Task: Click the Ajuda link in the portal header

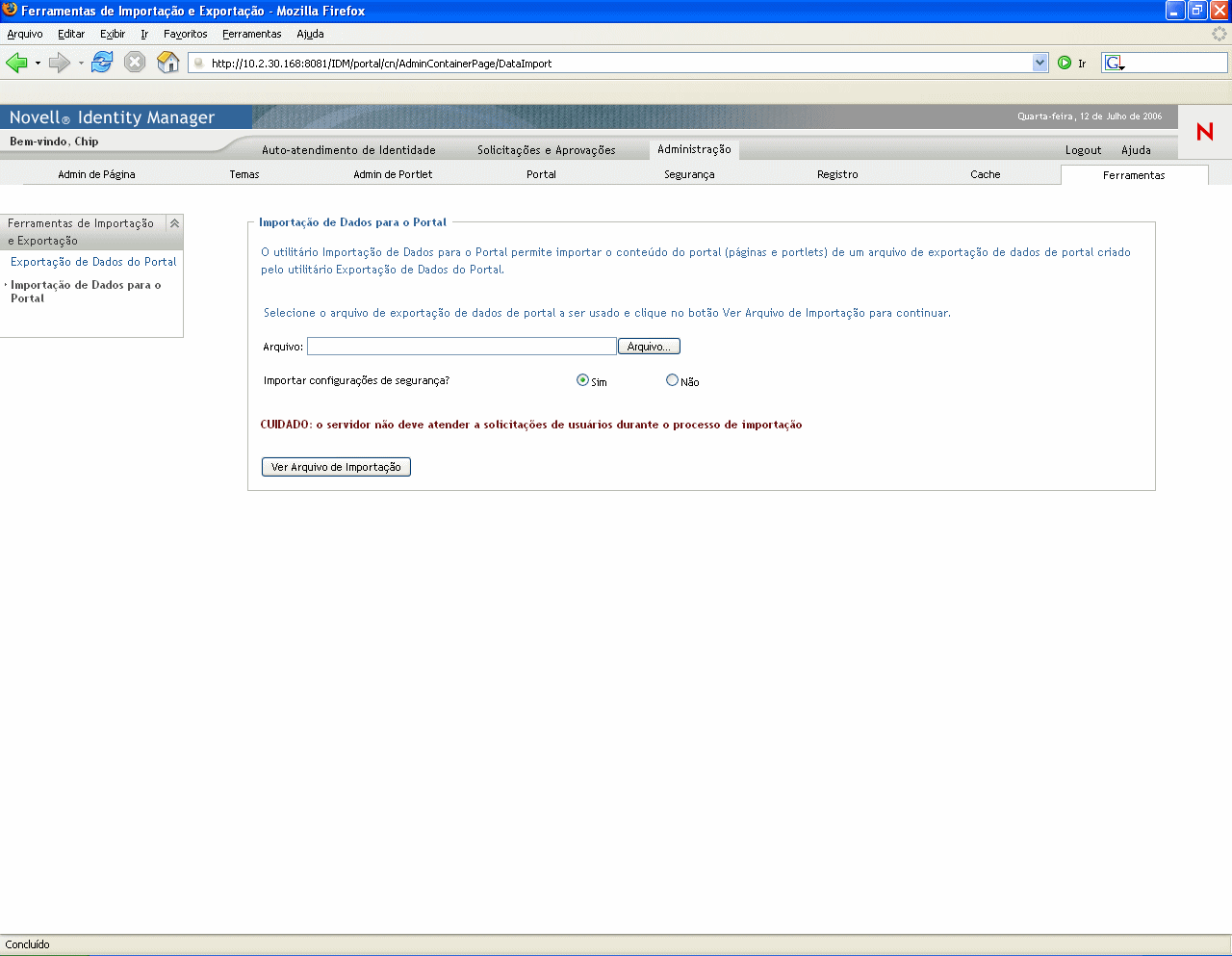Action: click(x=1136, y=150)
